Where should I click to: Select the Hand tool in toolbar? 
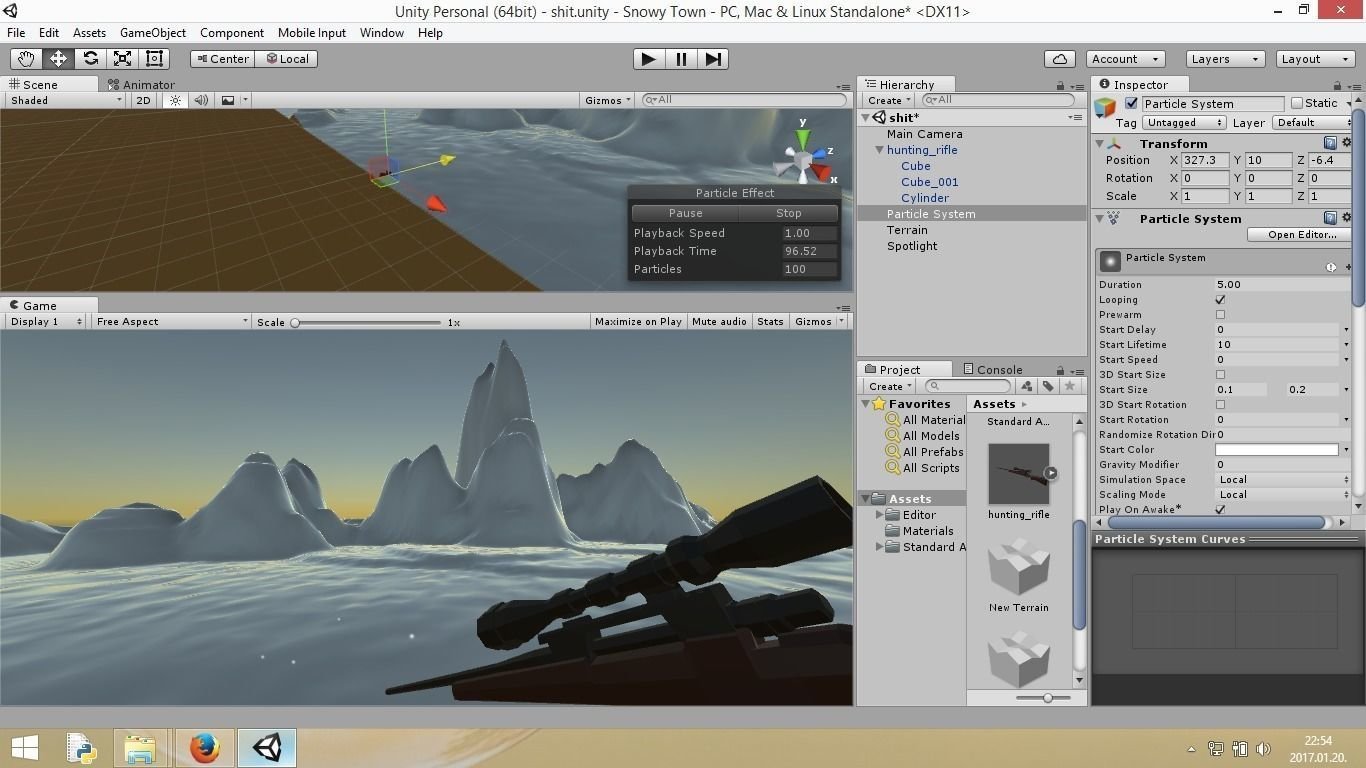pos(26,59)
